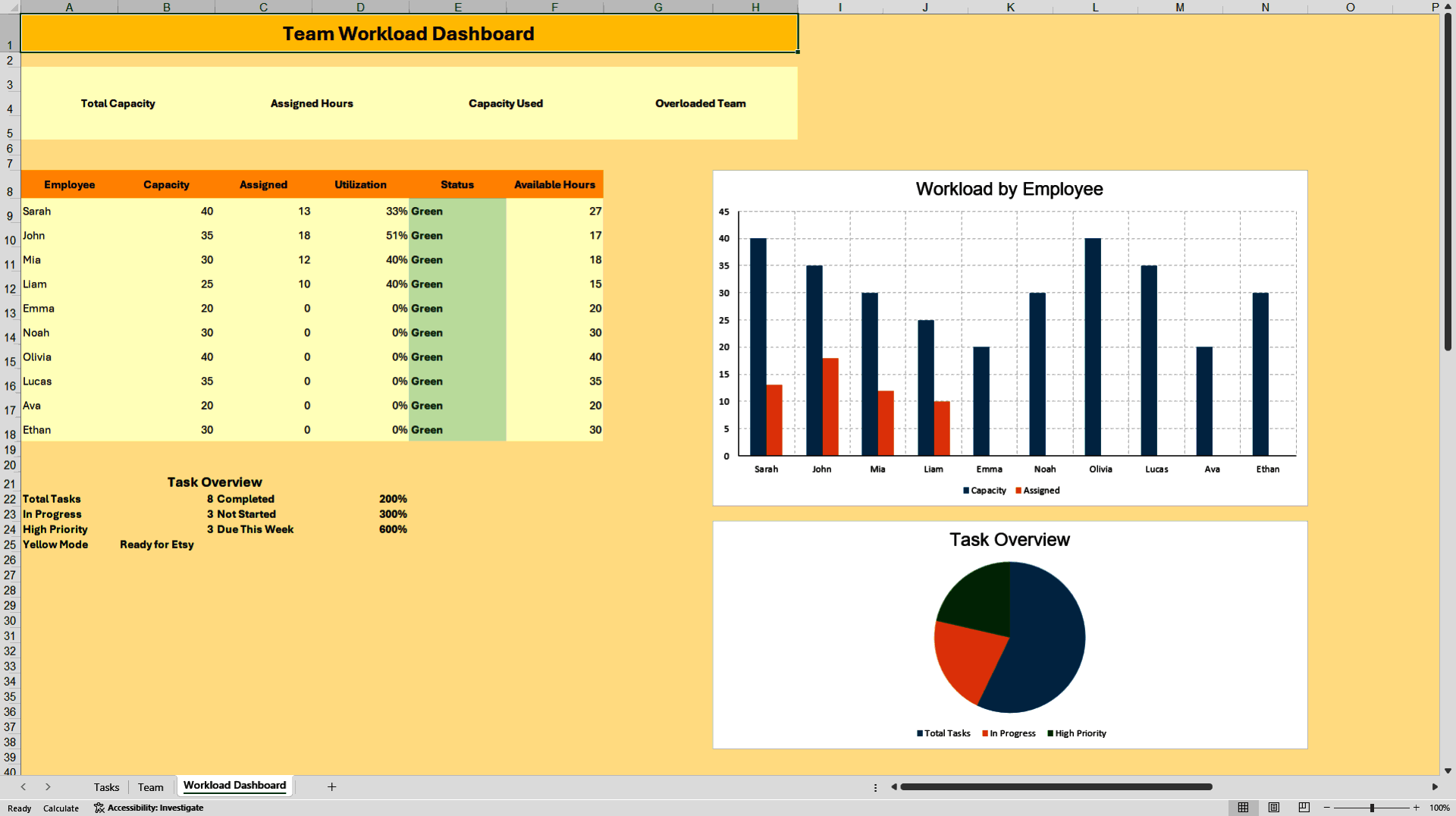Click the Assigned legend entry
This screenshot has height=816, width=1456.
click(x=1037, y=491)
